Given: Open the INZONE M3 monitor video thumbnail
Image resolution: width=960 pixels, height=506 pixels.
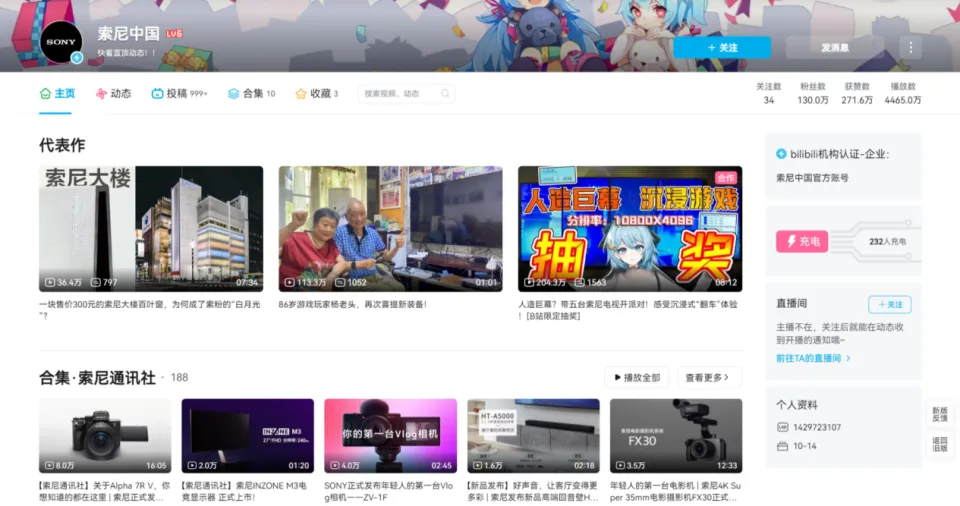Looking at the screenshot, I should coord(248,436).
